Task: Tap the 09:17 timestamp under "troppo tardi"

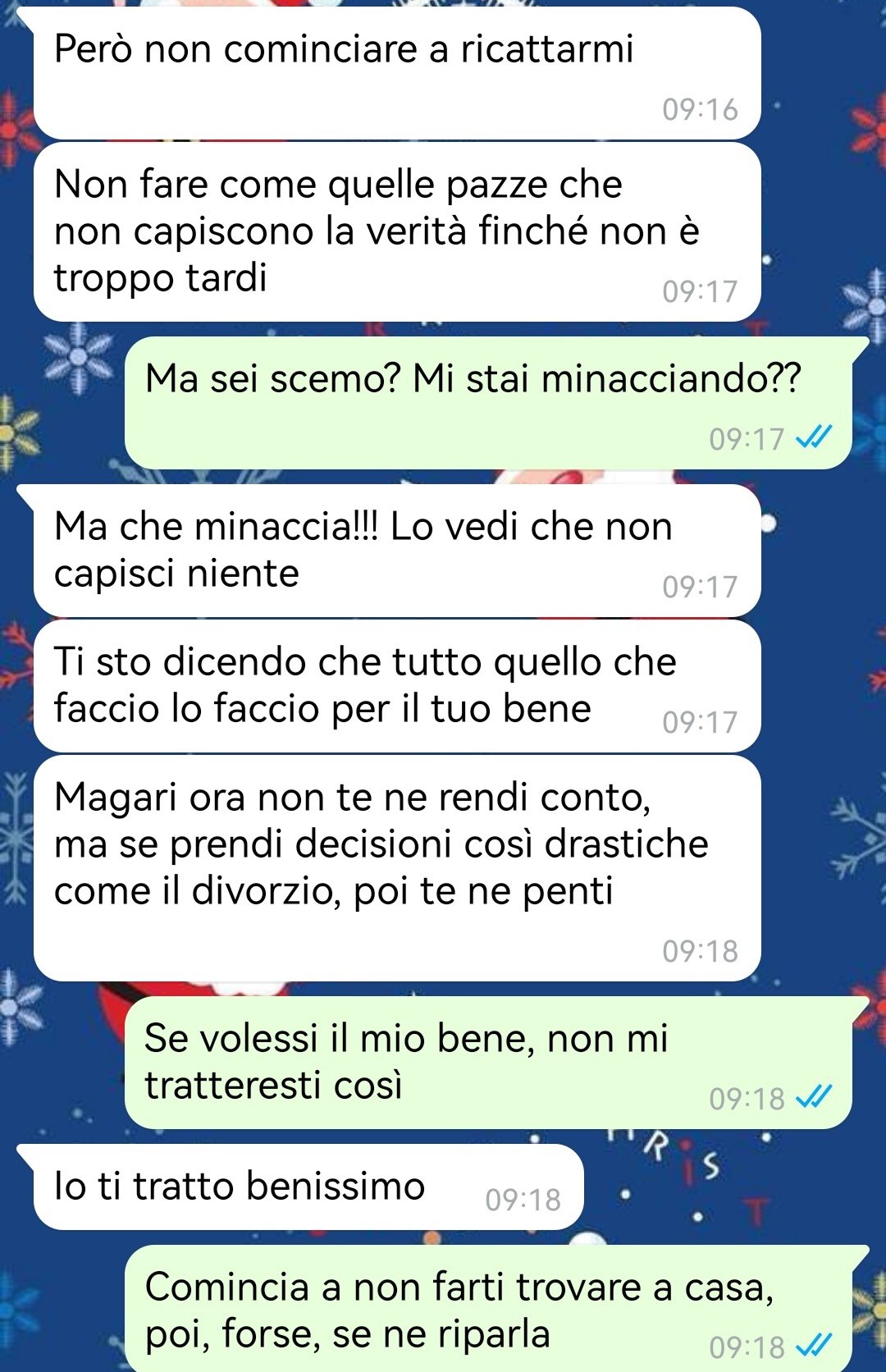Action: (700, 291)
